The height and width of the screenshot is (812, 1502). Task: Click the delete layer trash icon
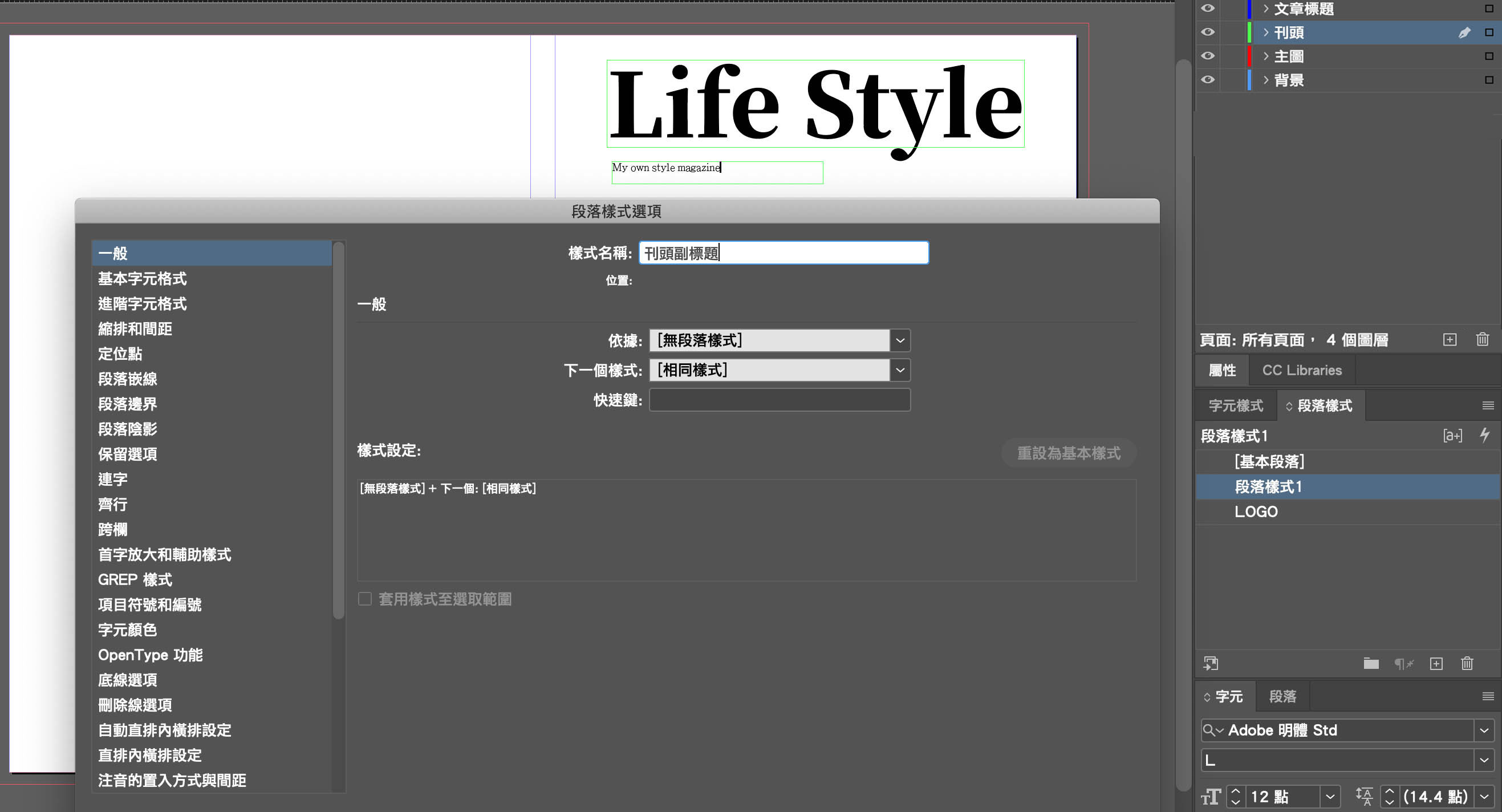[1482, 340]
